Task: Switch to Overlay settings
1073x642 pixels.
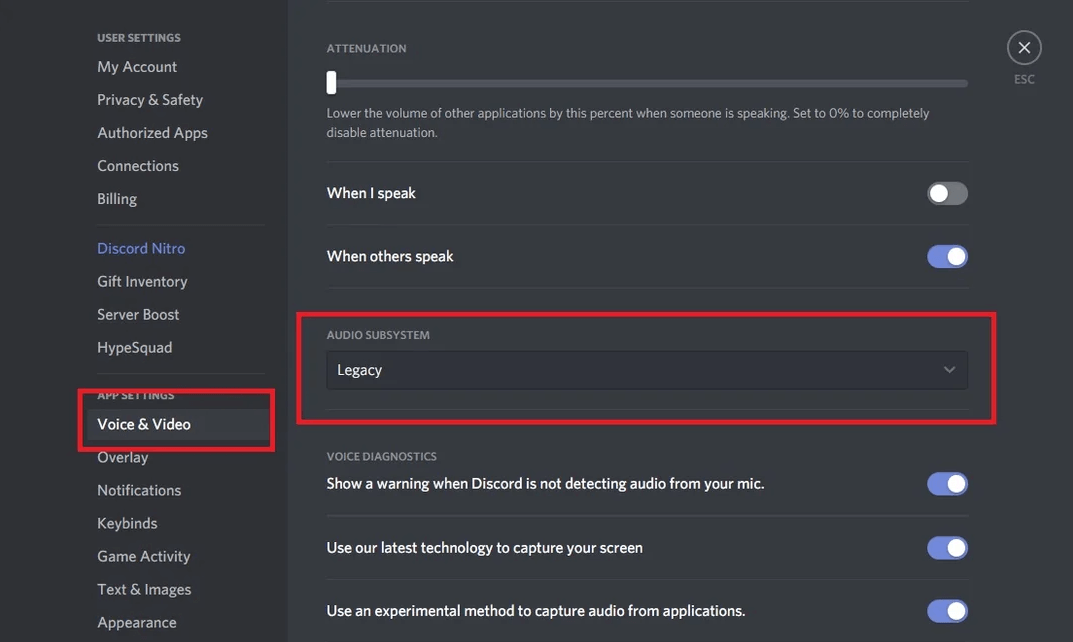Action: (x=122, y=457)
